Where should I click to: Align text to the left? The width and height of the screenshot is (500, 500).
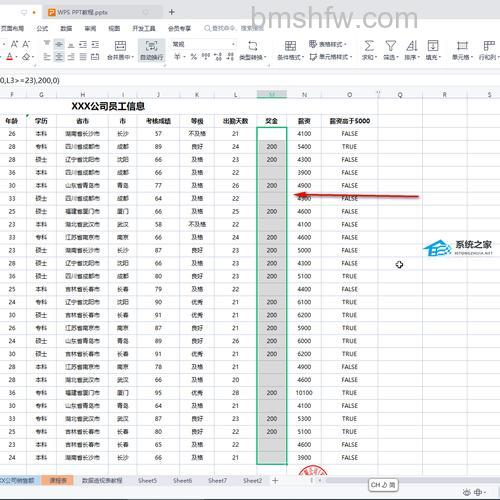tap(47, 57)
